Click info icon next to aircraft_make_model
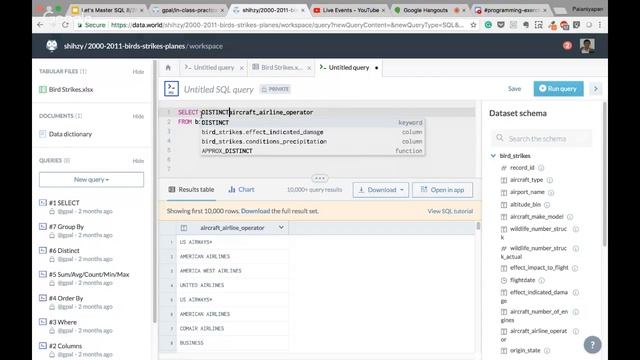640x360 pixels. click(570, 217)
